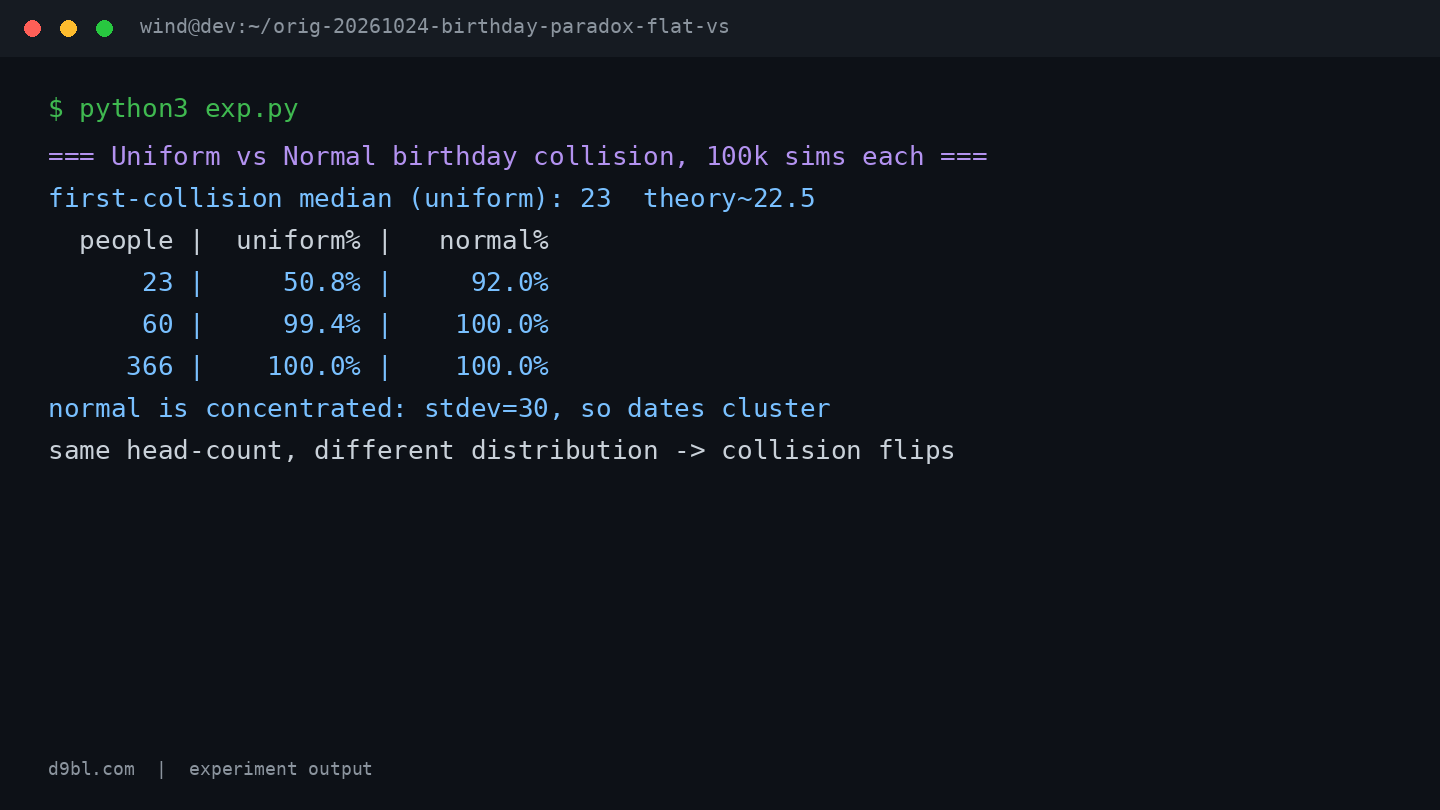Viewport: 1440px width, 810px height.
Task: Click the green maximize window button
Action: [104, 28]
